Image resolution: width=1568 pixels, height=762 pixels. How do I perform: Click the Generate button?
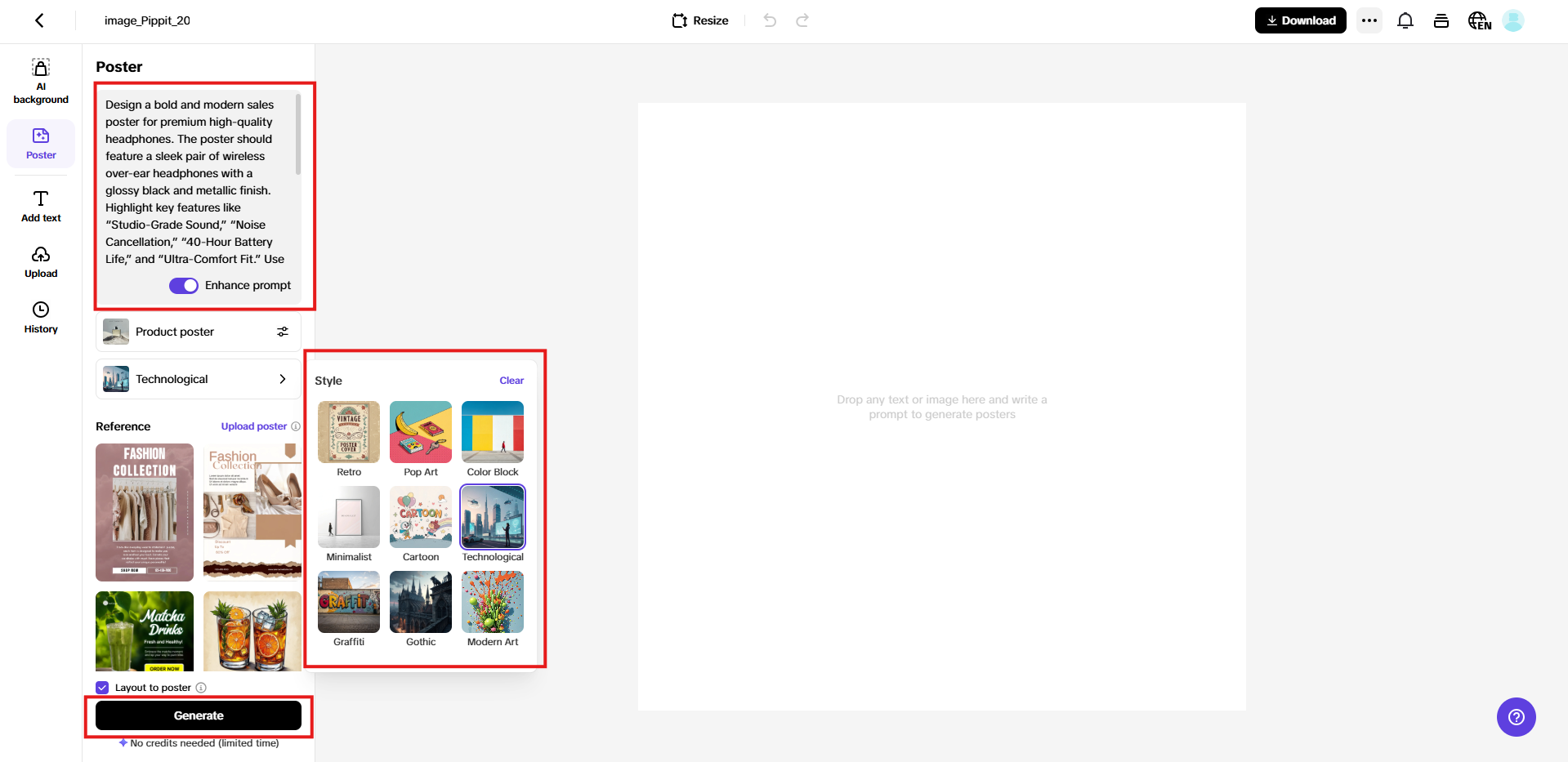coord(198,715)
